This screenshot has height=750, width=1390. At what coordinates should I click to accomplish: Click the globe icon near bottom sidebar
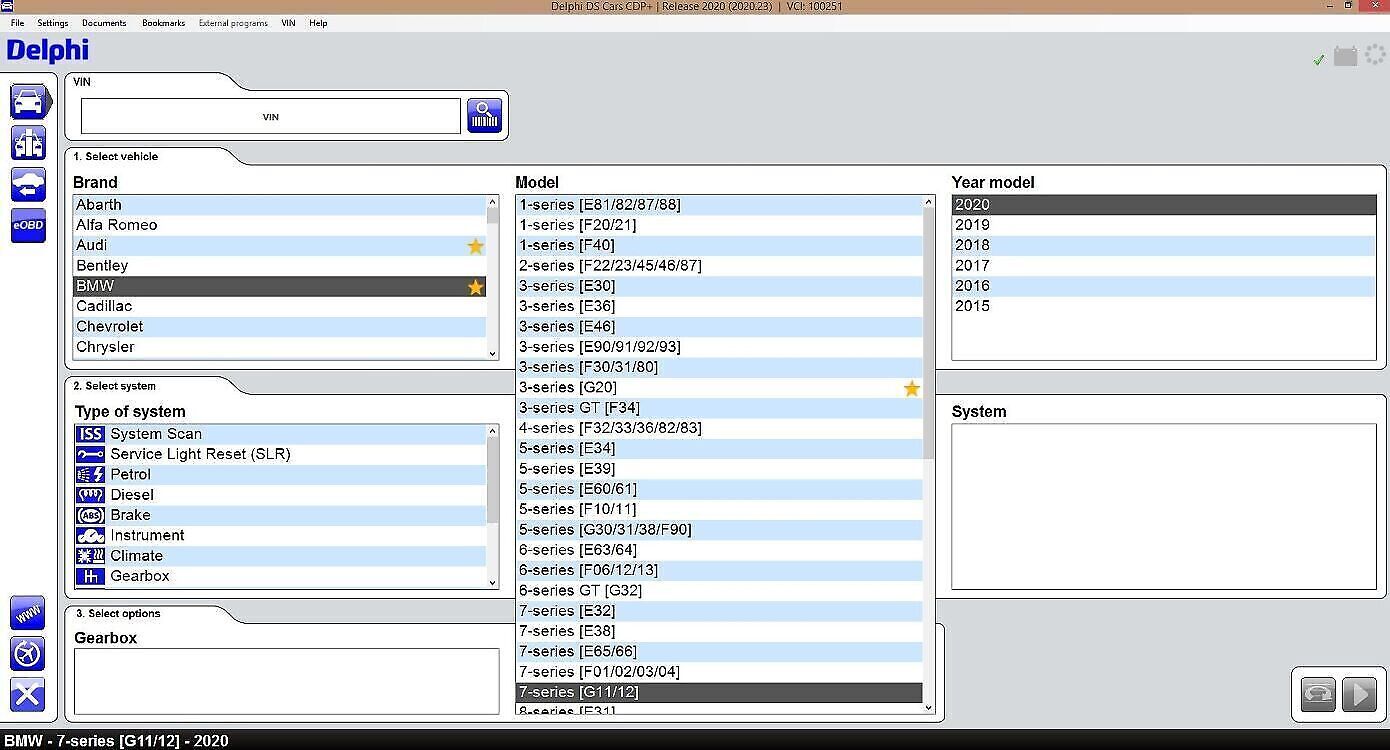(27, 654)
